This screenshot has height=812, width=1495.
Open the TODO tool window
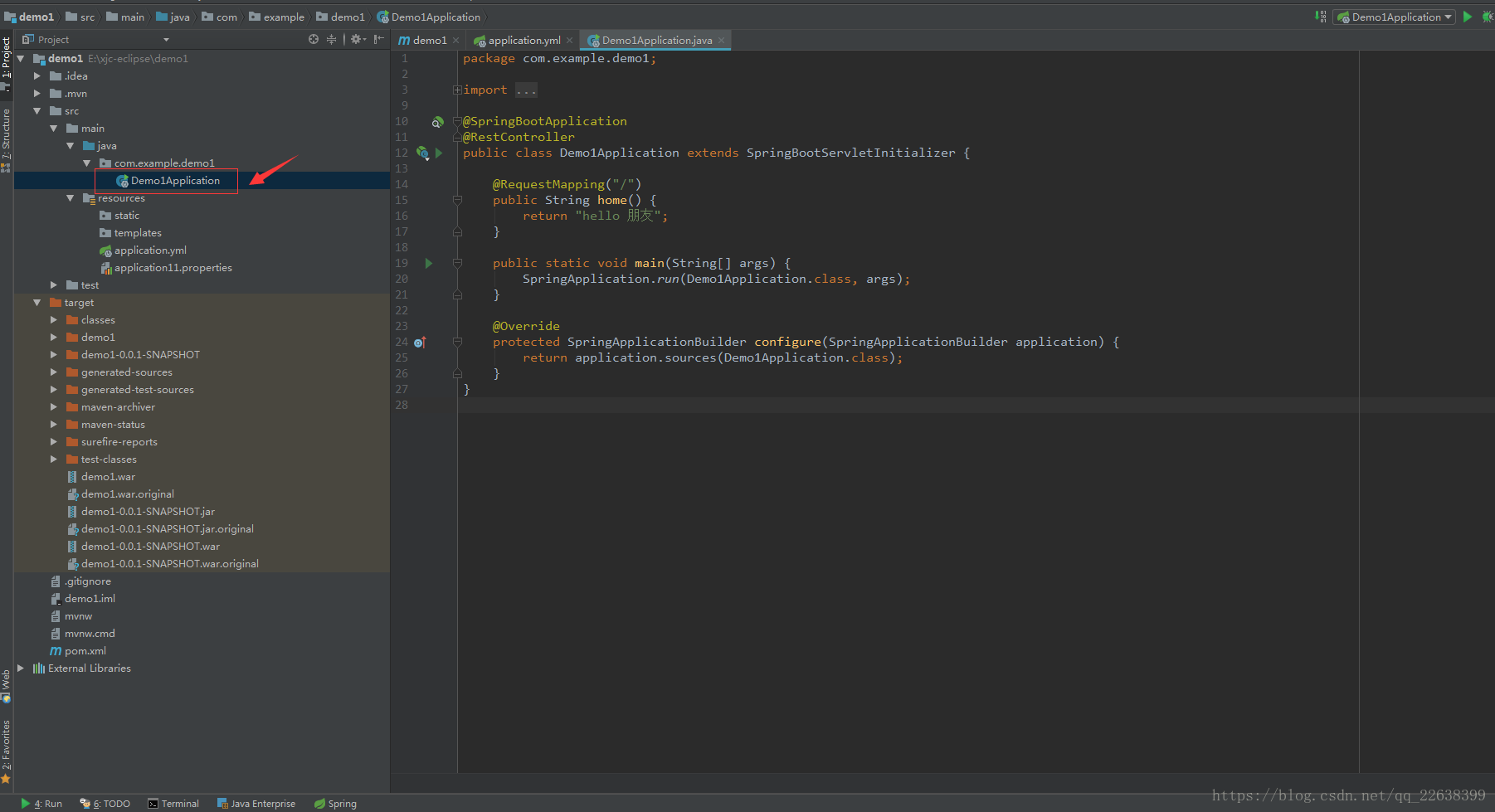(x=105, y=803)
